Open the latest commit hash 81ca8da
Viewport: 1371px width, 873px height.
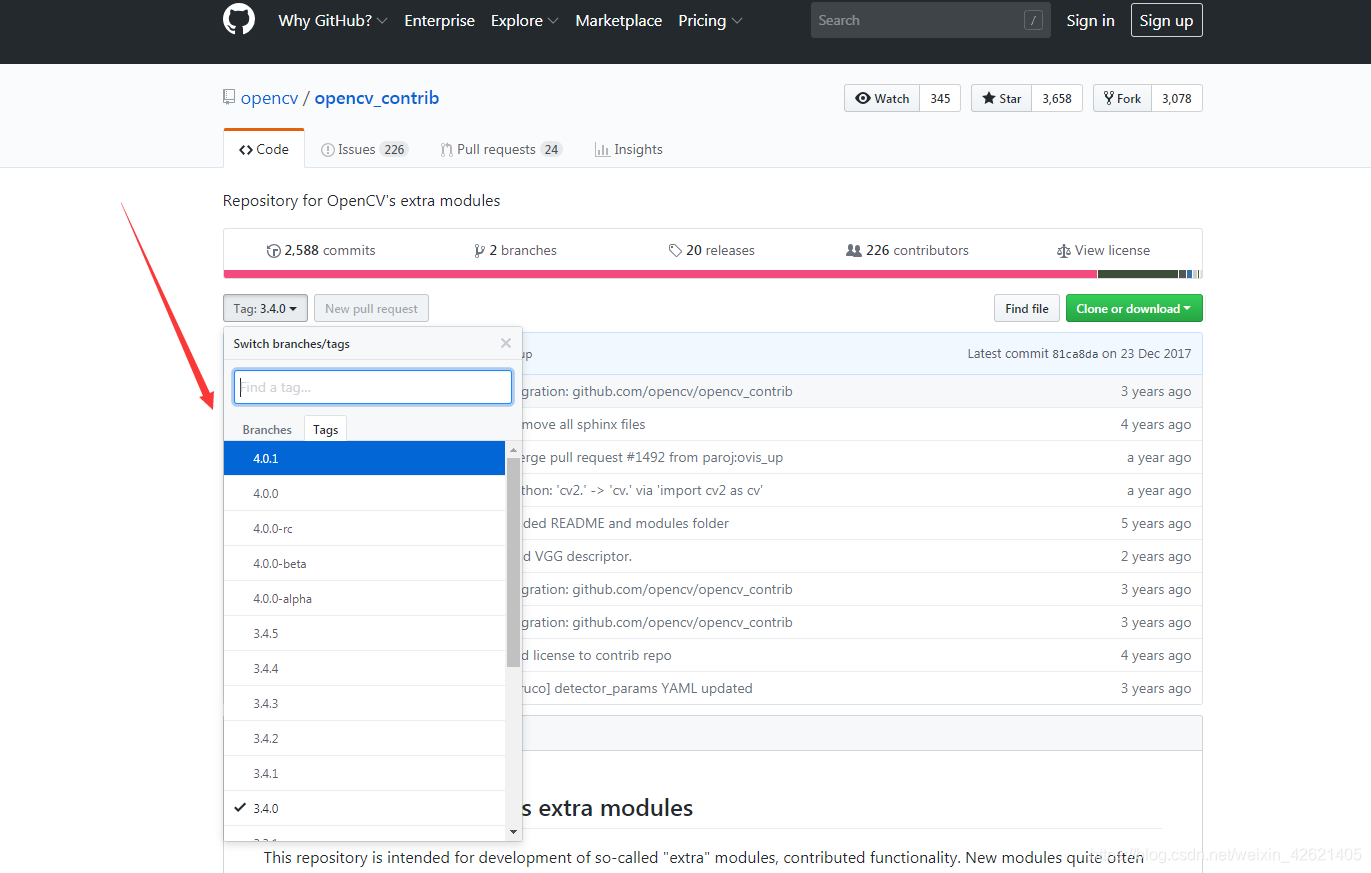point(1075,354)
